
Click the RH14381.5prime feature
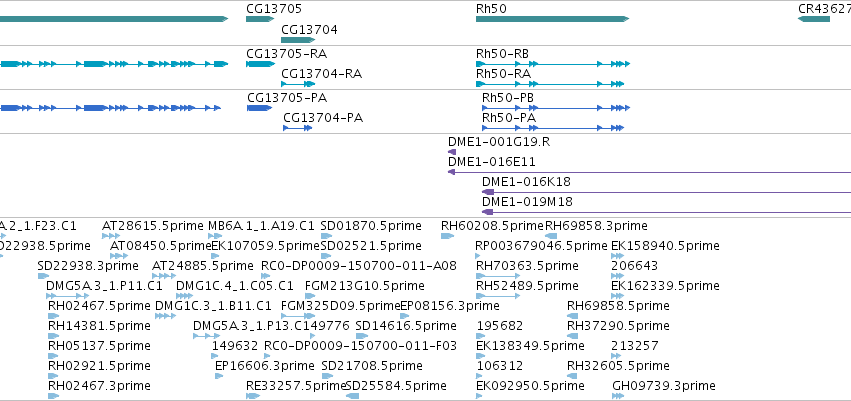click(53, 336)
